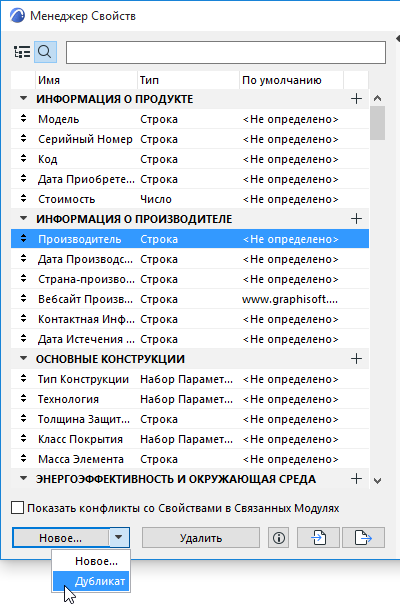Grab reorder handle of Тип Конструкции row

[24, 379]
